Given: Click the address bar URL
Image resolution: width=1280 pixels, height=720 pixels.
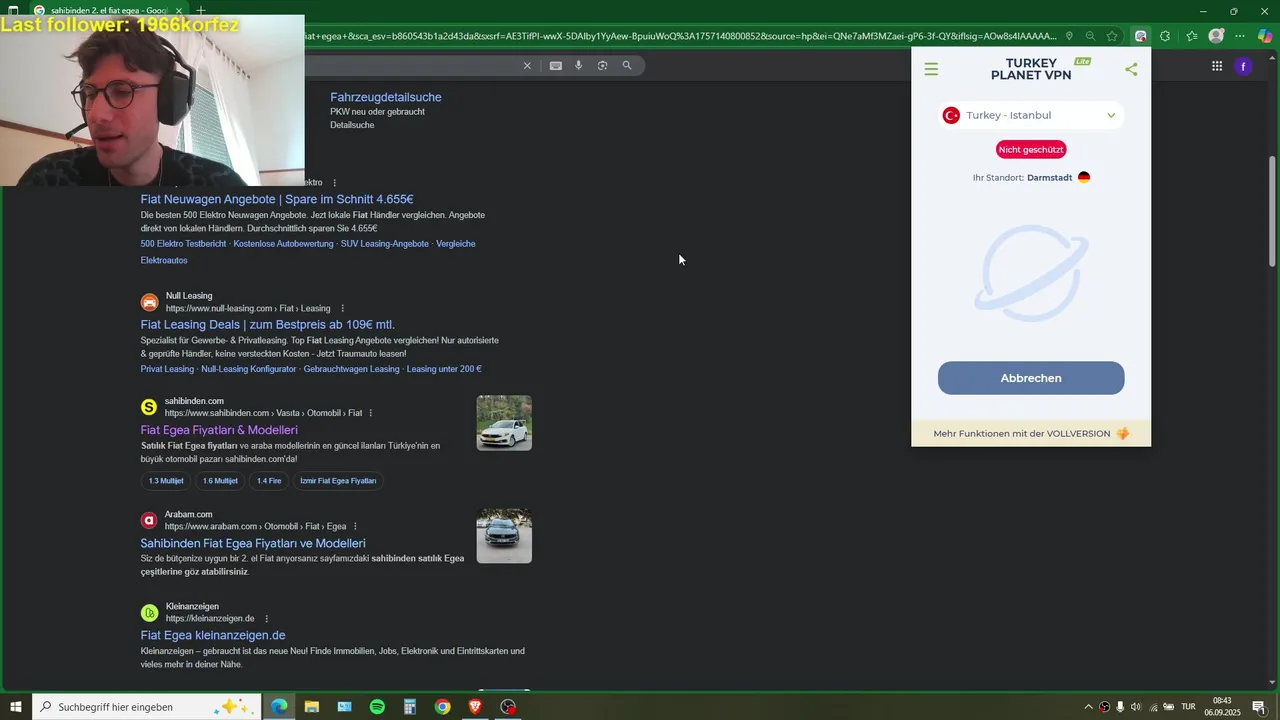Looking at the screenshot, I should coord(680,36).
